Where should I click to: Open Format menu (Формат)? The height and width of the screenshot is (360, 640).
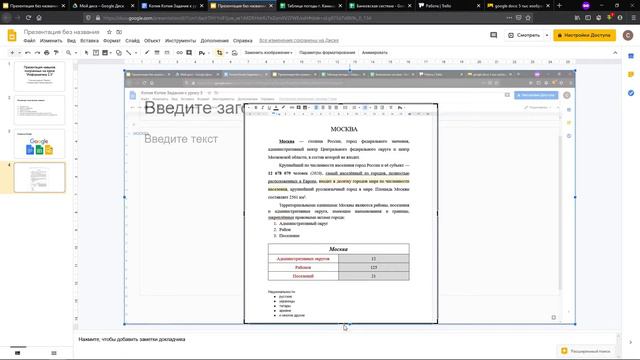112,41
